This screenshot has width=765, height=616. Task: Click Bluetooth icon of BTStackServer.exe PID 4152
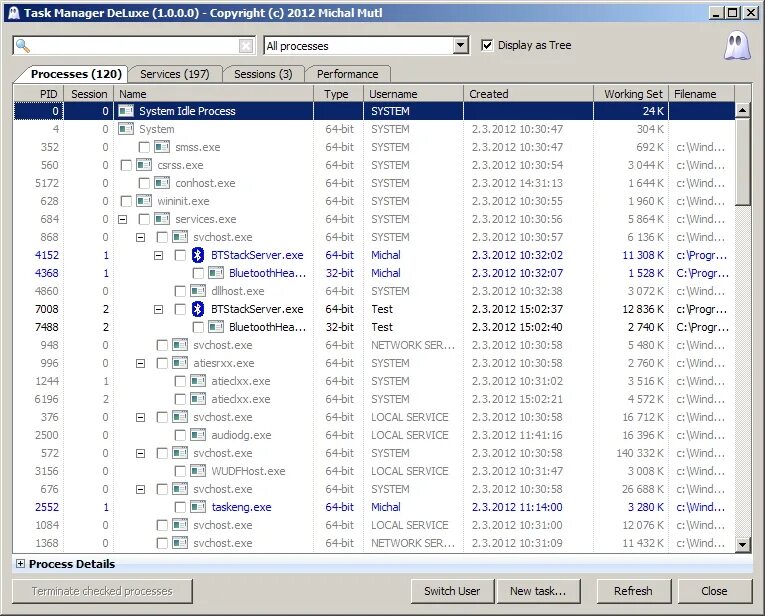[198, 255]
